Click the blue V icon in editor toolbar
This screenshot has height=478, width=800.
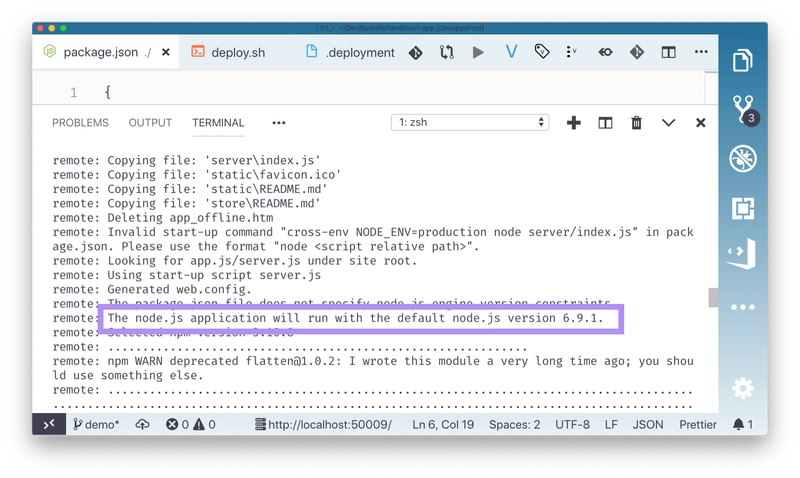[x=510, y=52]
